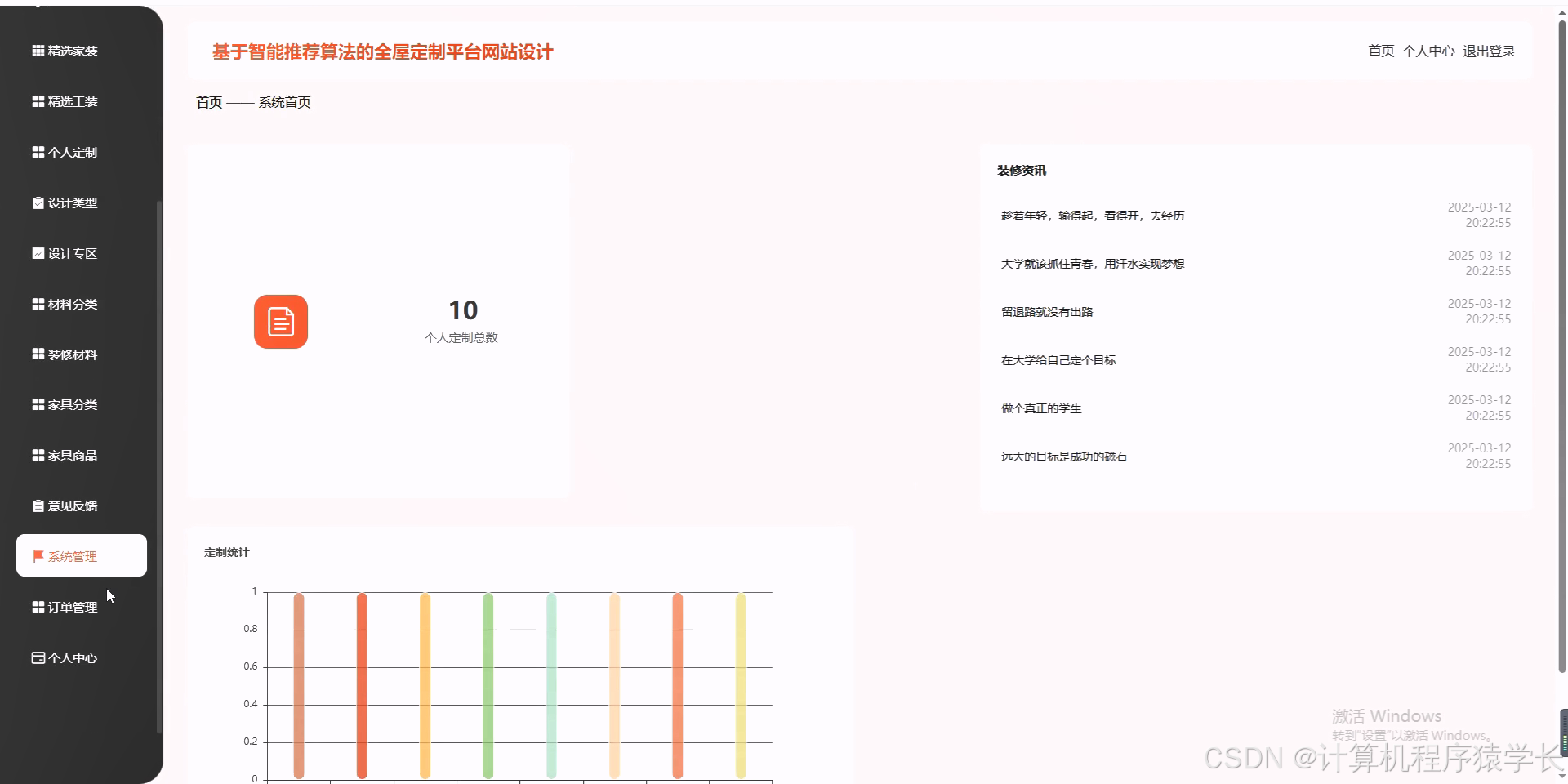Click 退出登录 to log out

pos(1489,51)
